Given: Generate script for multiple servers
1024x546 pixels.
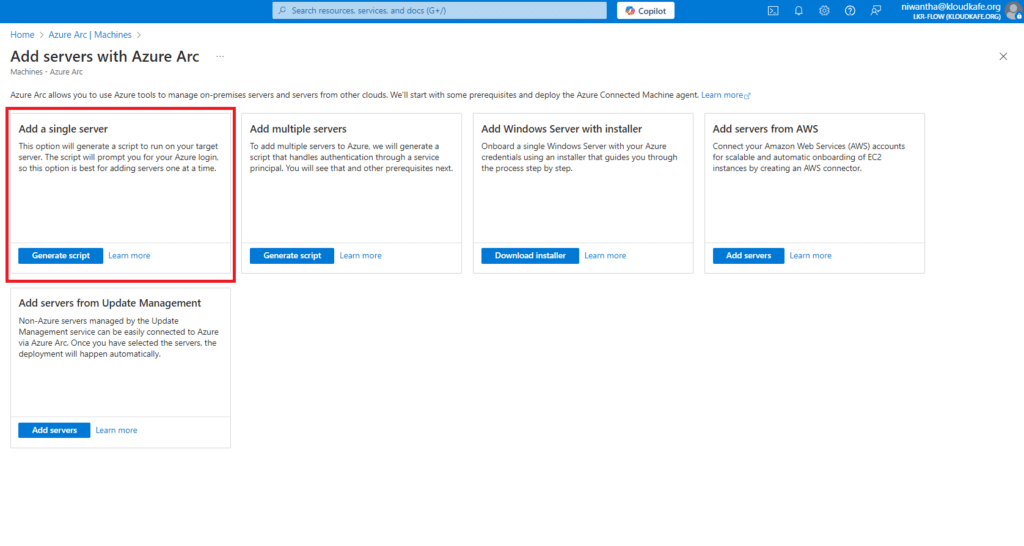Looking at the screenshot, I should click(292, 256).
